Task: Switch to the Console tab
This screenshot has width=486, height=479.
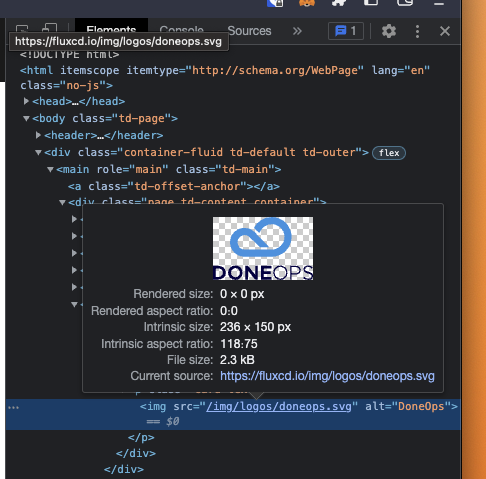Action: (181, 29)
